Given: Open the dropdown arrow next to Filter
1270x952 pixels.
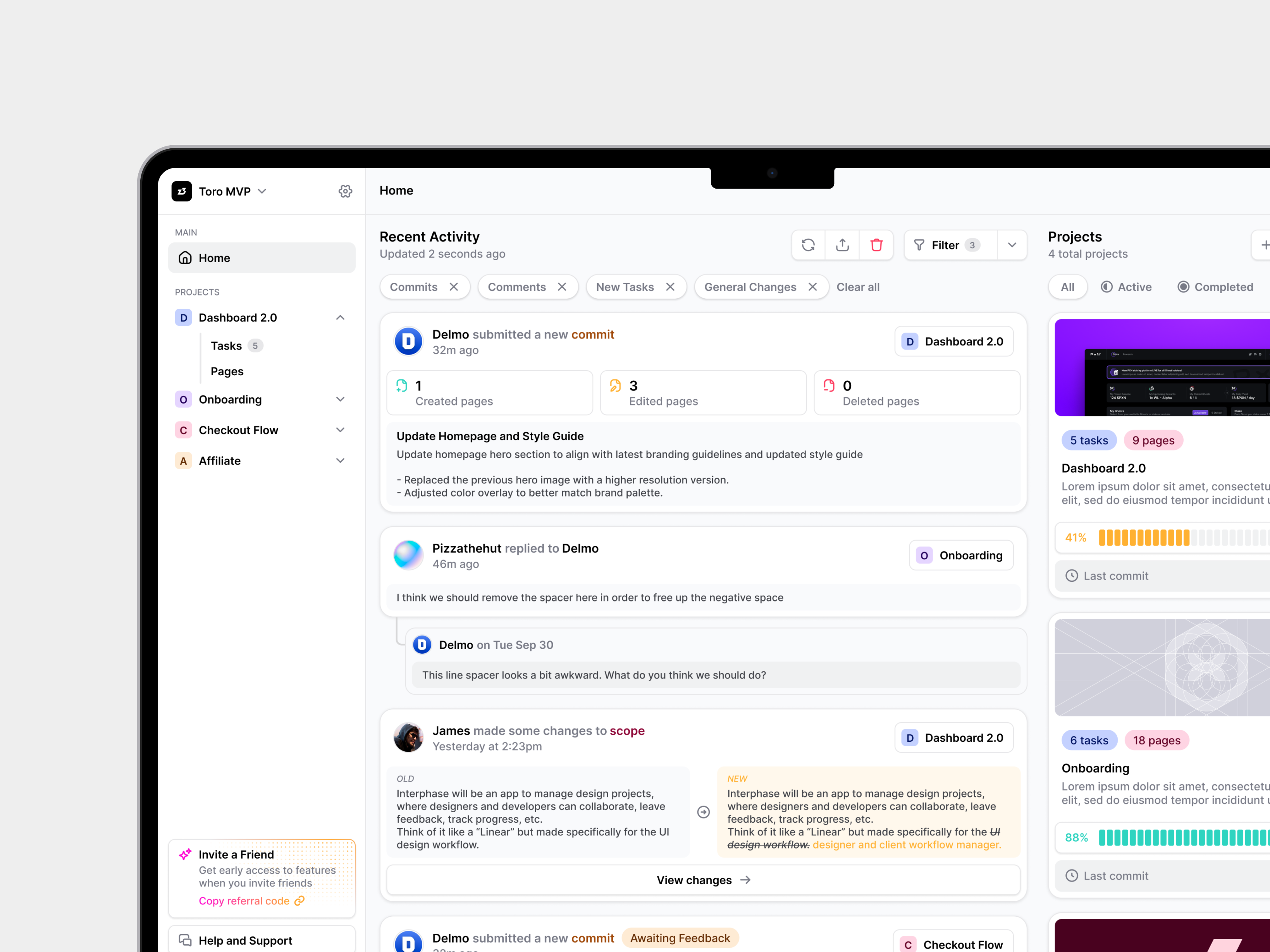Looking at the screenshot, I should point(1012,245).
